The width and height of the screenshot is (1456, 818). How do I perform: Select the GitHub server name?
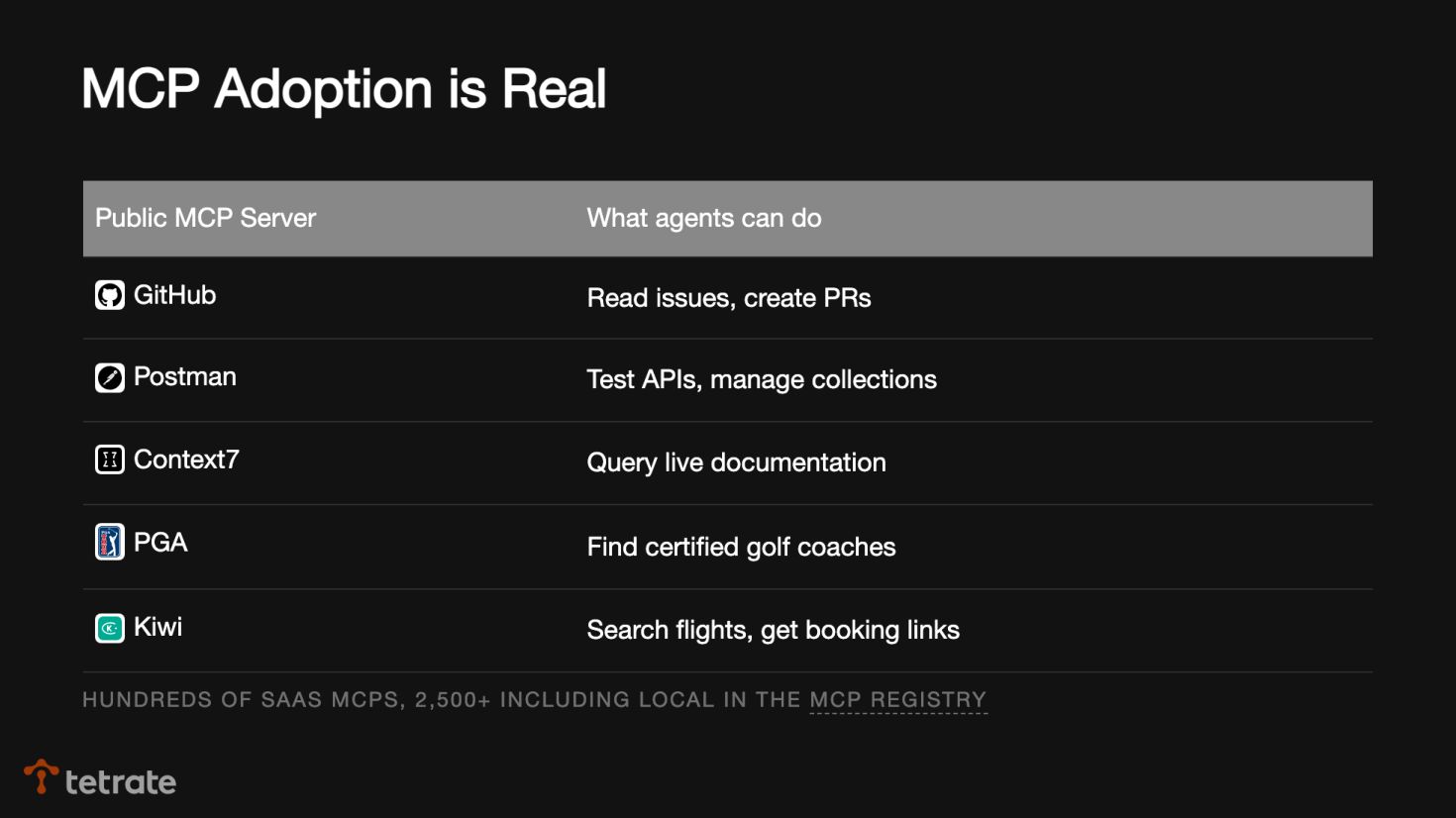(174, 295)
